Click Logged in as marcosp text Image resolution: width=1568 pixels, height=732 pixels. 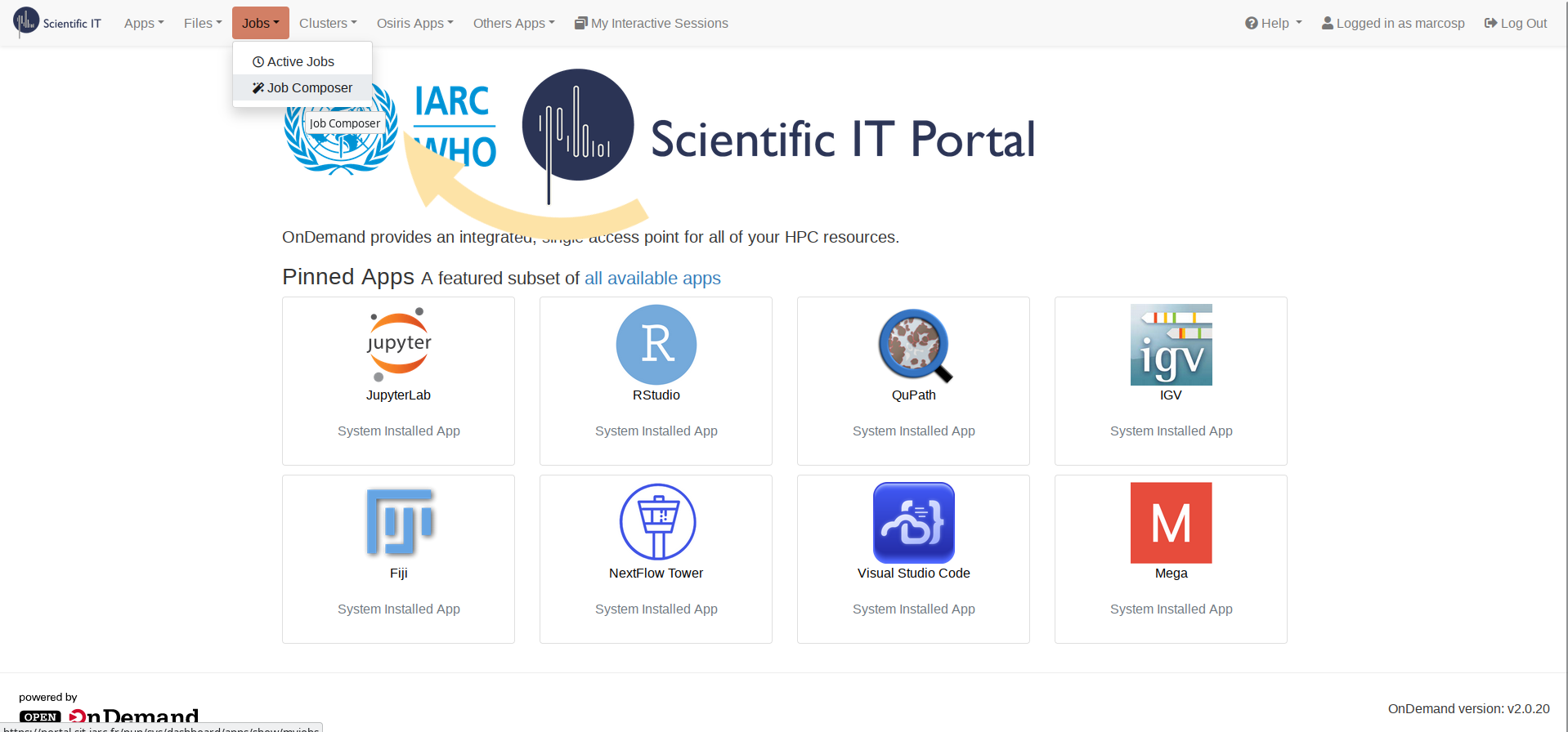1400,23
